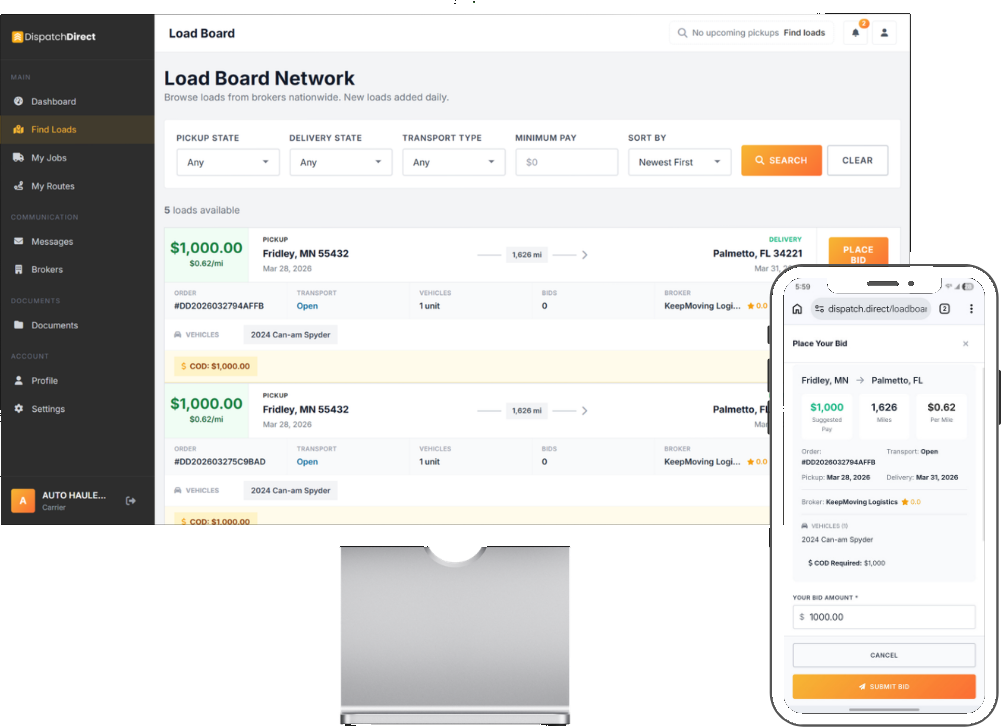Click the second load's Open transport link
Screen dimensions: 1001x727
(x=307, y=461)
